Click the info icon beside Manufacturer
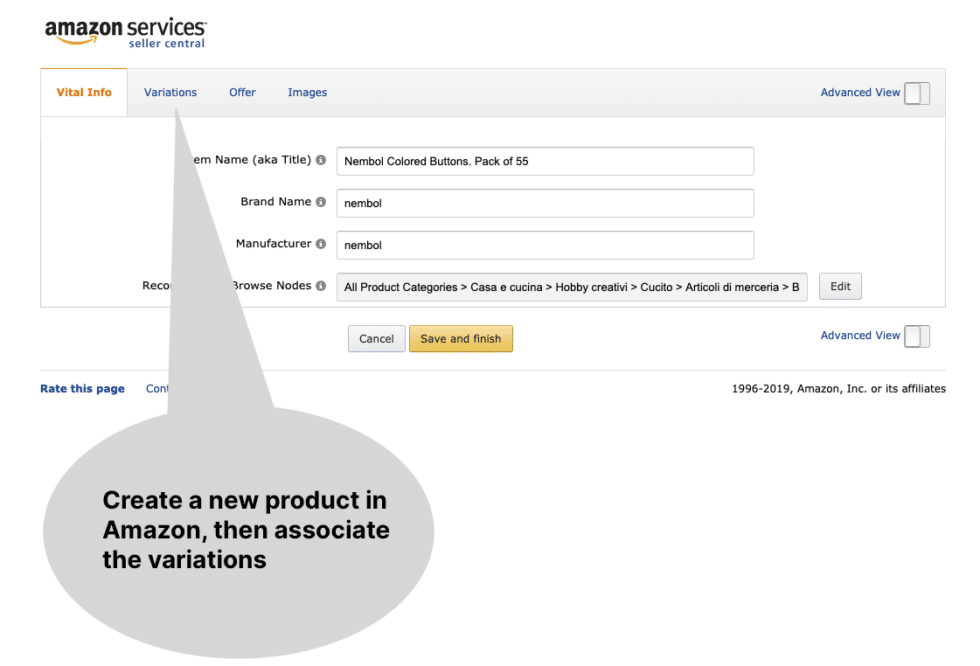Screen dimensions: 980x666 (322, 244)
